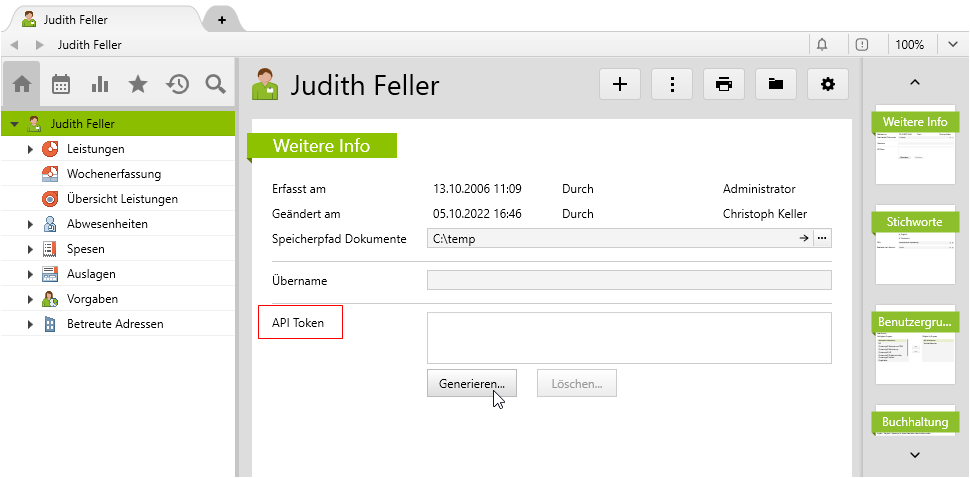970x478 pixels.
Task: Open the search magnifier in sidebar
Action: point(215,85)
